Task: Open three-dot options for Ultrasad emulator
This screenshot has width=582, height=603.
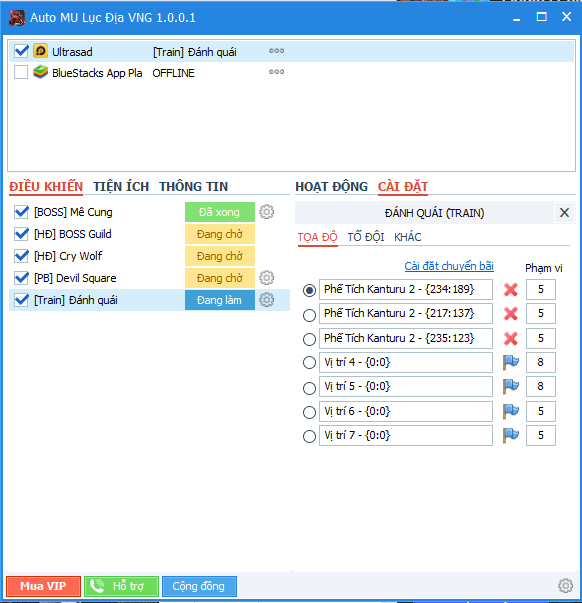Action: coord(276,51)
